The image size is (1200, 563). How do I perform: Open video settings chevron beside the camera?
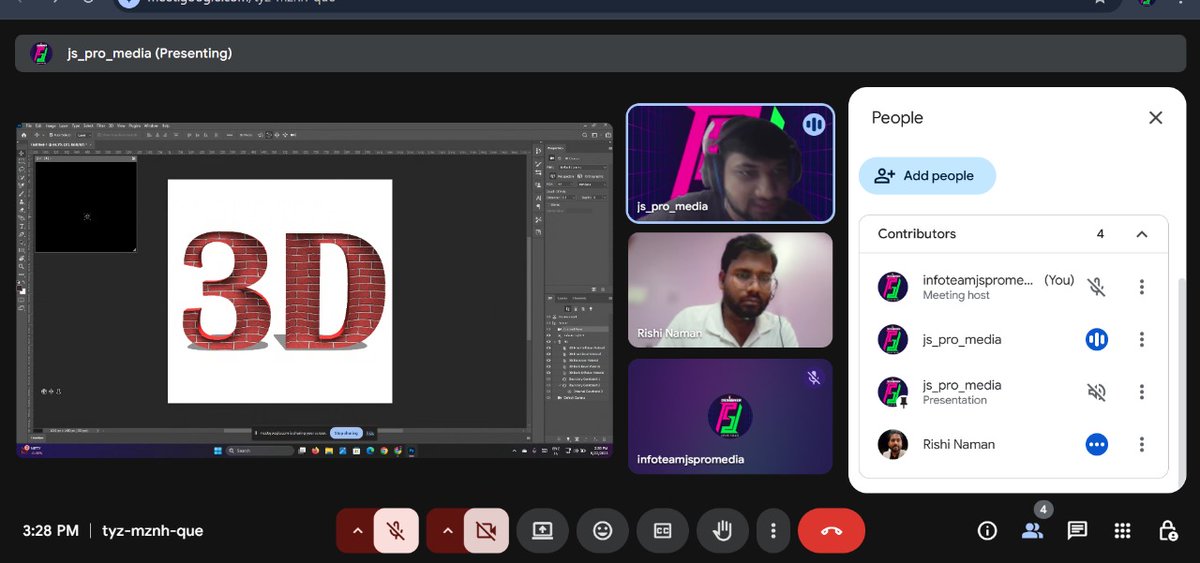coord(447,531)
